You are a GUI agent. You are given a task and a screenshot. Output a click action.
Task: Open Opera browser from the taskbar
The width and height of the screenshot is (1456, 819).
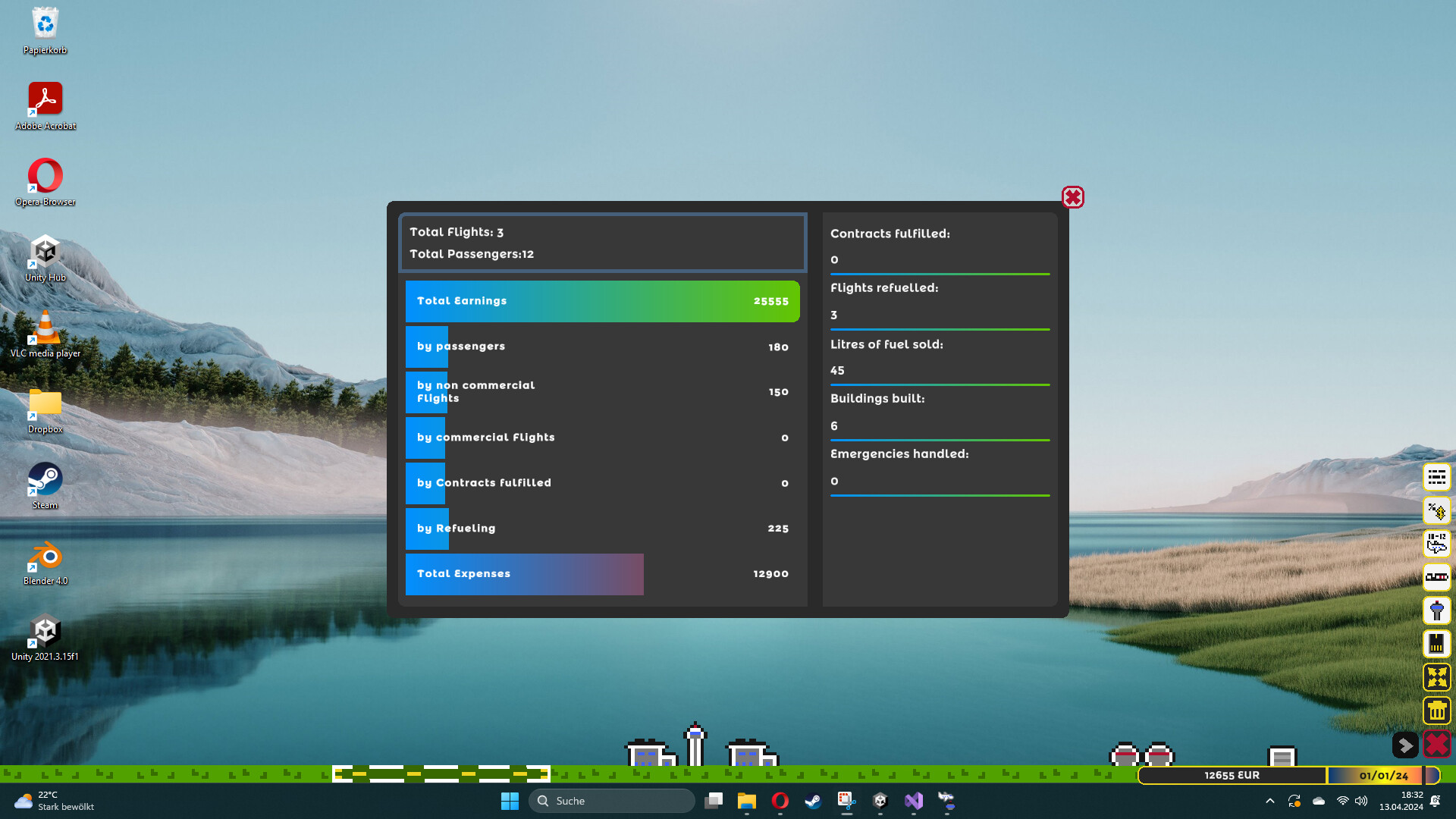[x=780, y=801]
